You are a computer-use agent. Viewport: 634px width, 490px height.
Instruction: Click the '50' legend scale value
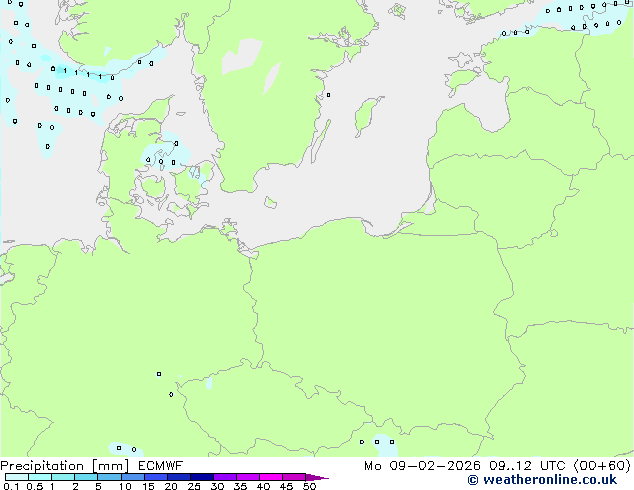(x=309, y=486)
